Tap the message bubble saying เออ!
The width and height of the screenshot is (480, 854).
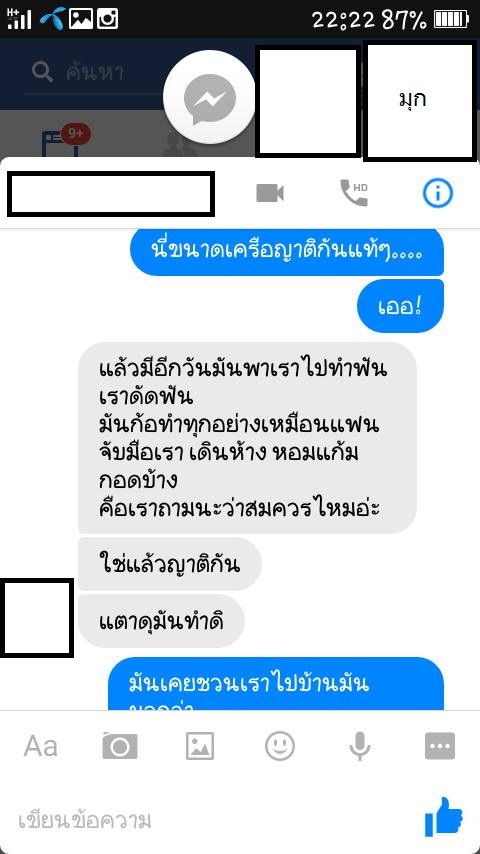[x=400, y=306]
